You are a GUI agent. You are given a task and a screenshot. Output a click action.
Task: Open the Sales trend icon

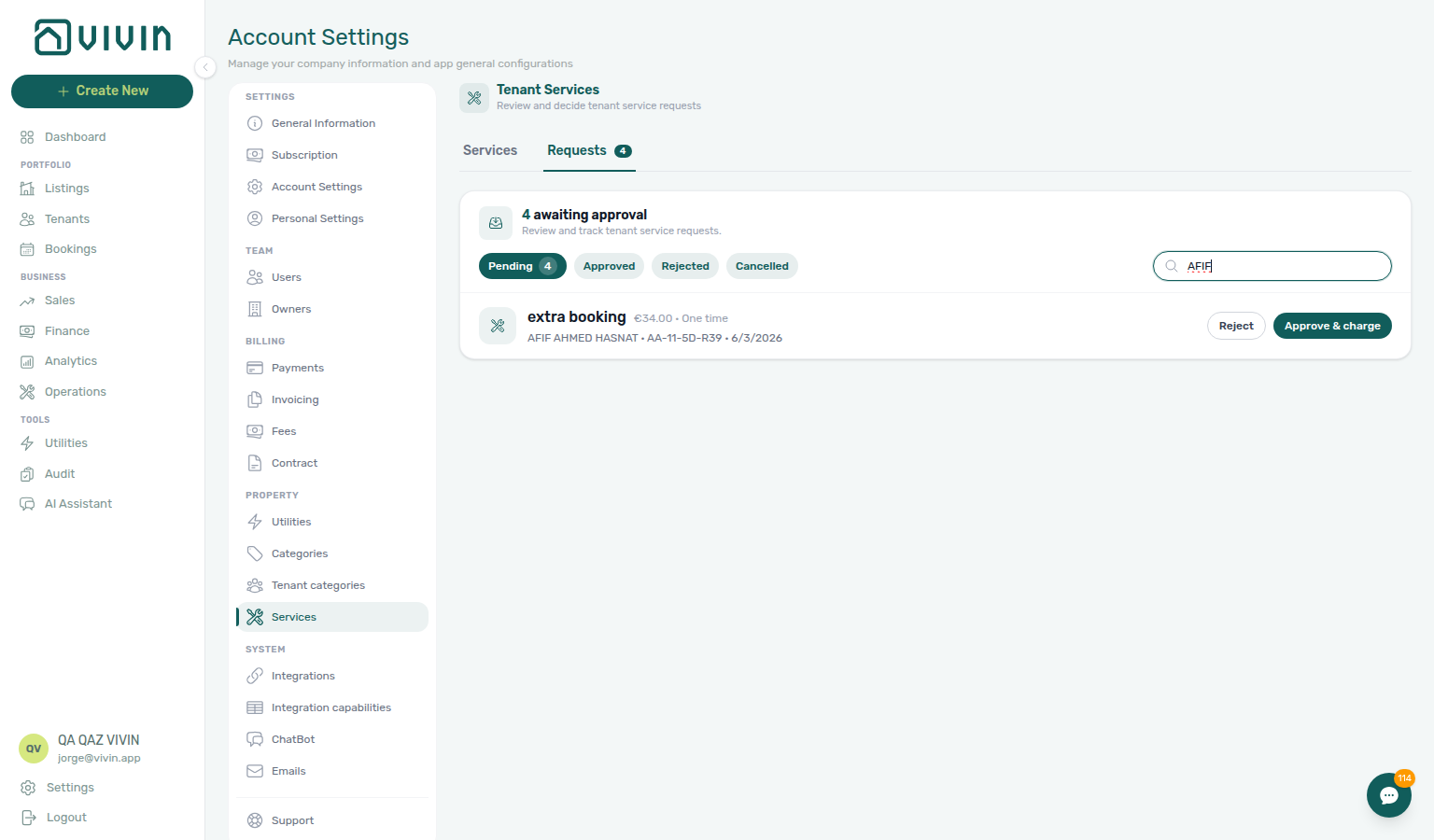(27, 301)
